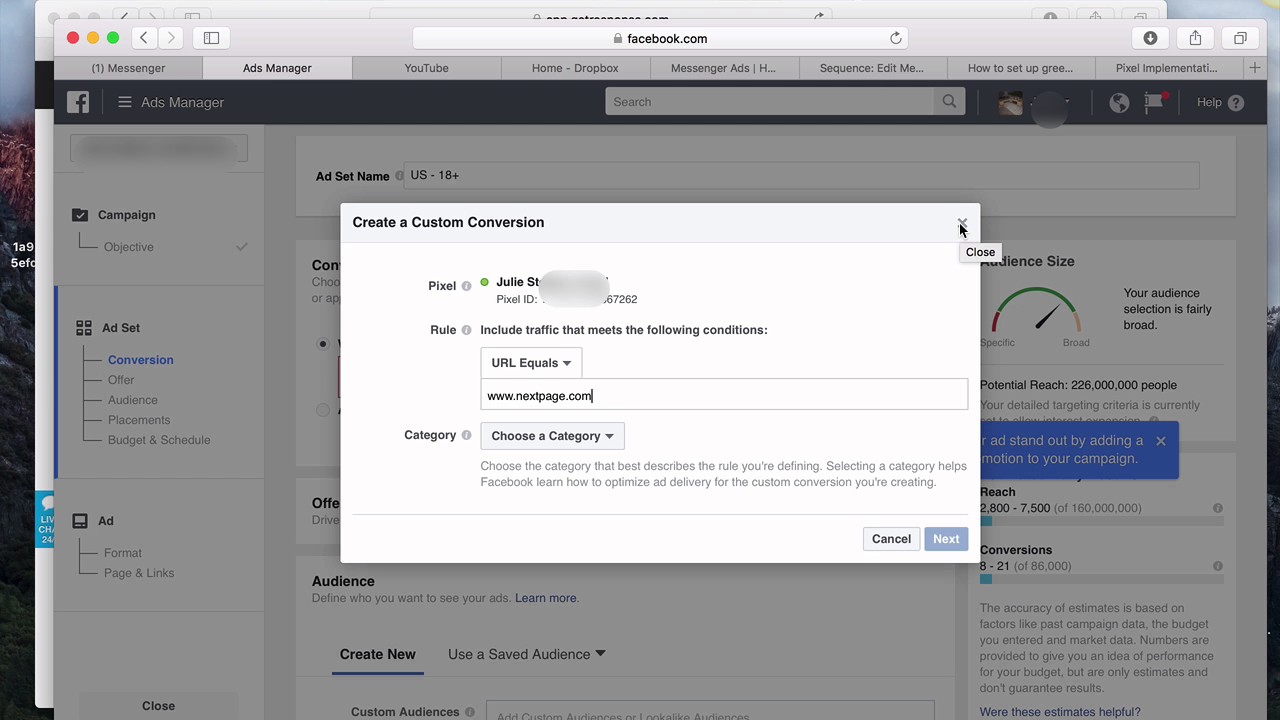This screenshot has height=720, width=1280.
Task: Open the flag notifications icon
Action: 1154,102
